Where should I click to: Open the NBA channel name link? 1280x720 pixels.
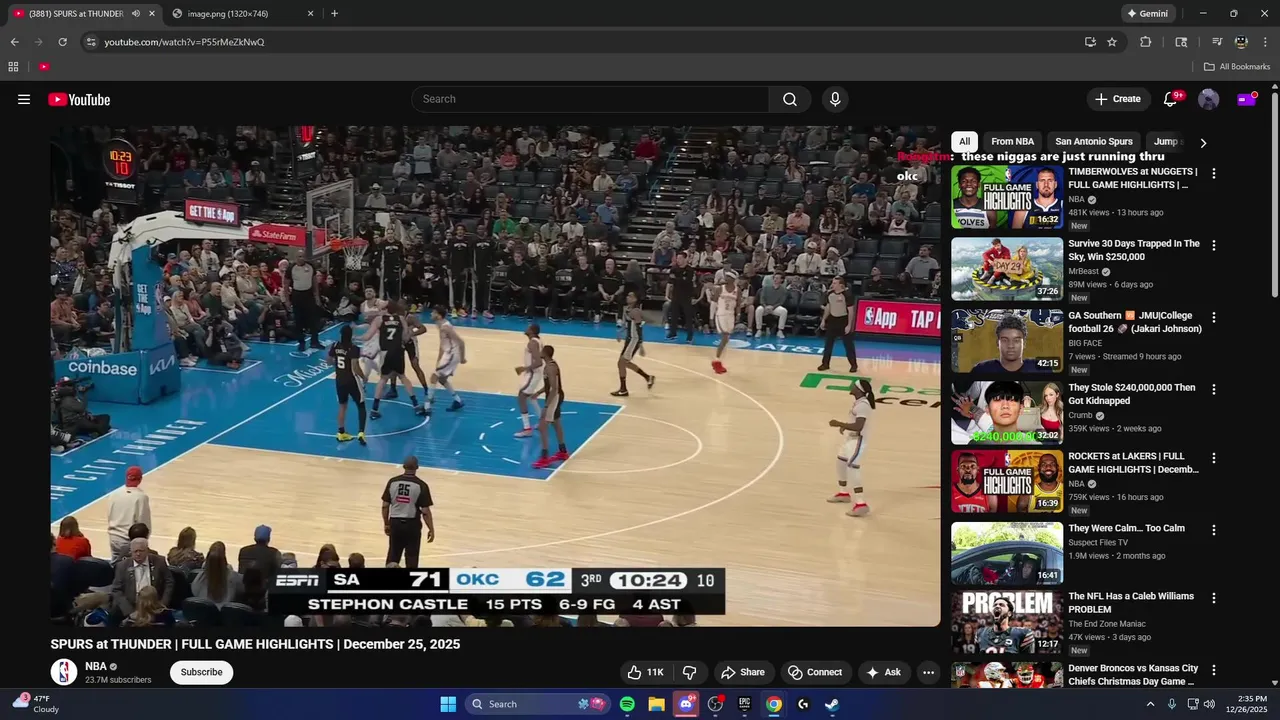tap(95, 666)
